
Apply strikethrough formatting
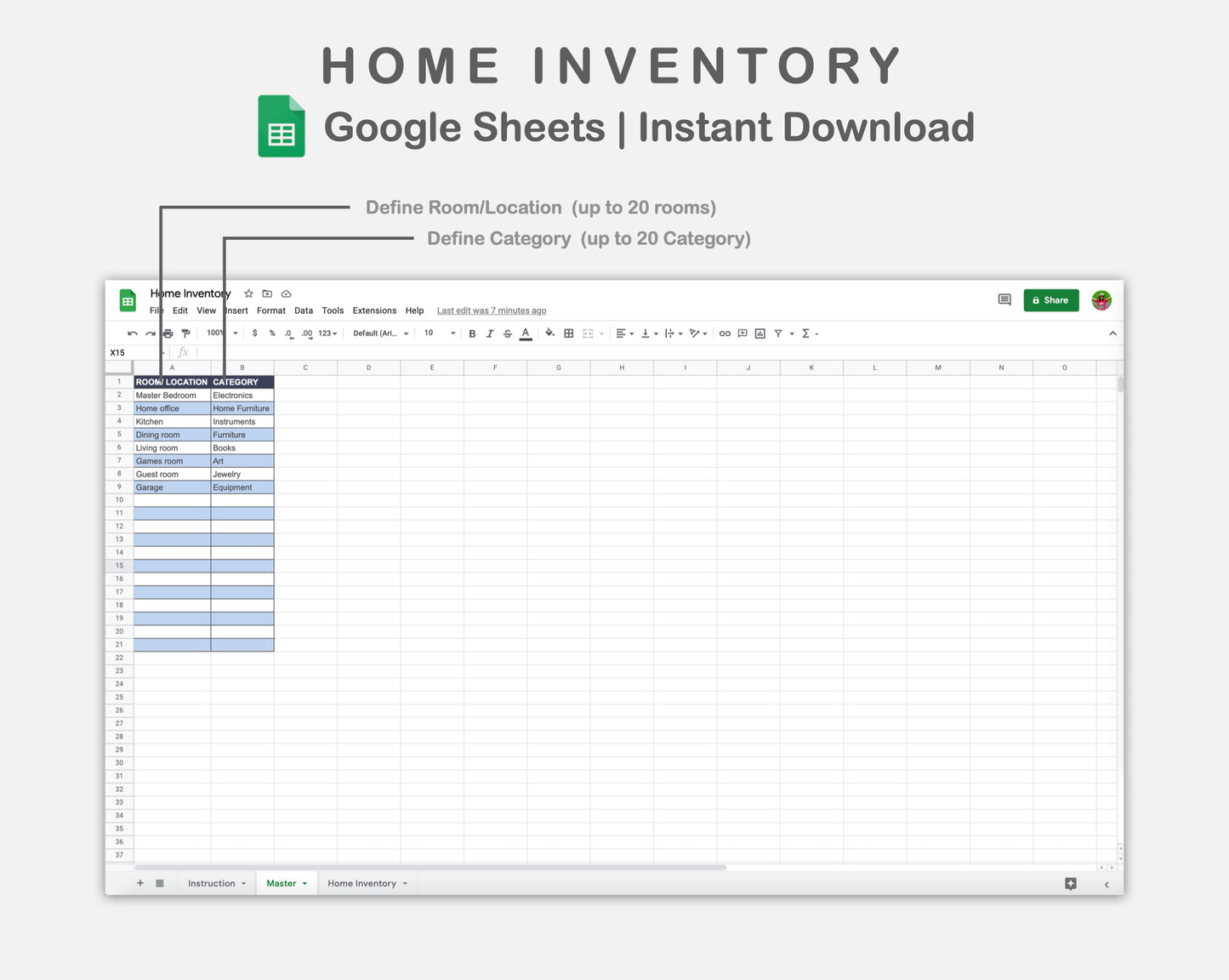pos(508,333)
